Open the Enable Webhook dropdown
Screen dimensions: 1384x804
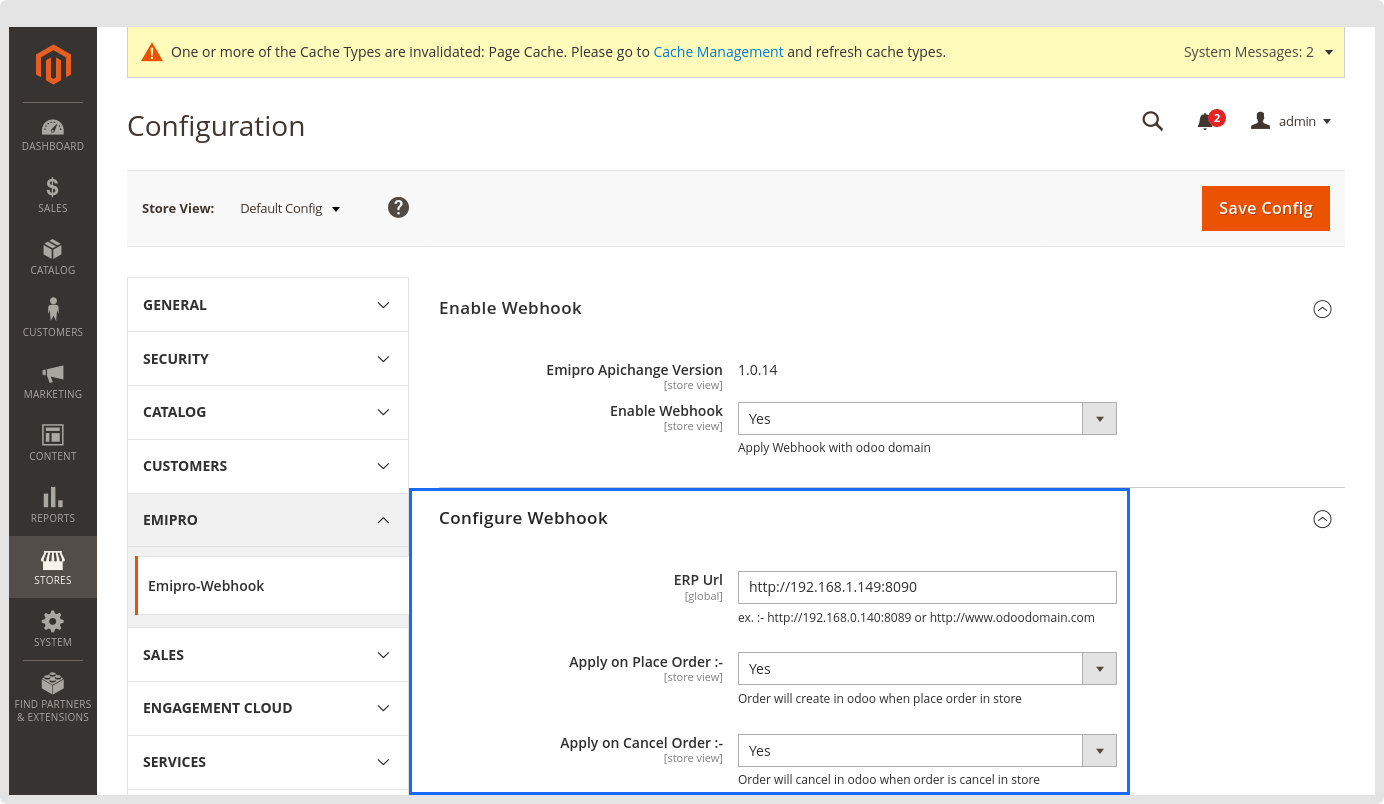click(926, 419)
